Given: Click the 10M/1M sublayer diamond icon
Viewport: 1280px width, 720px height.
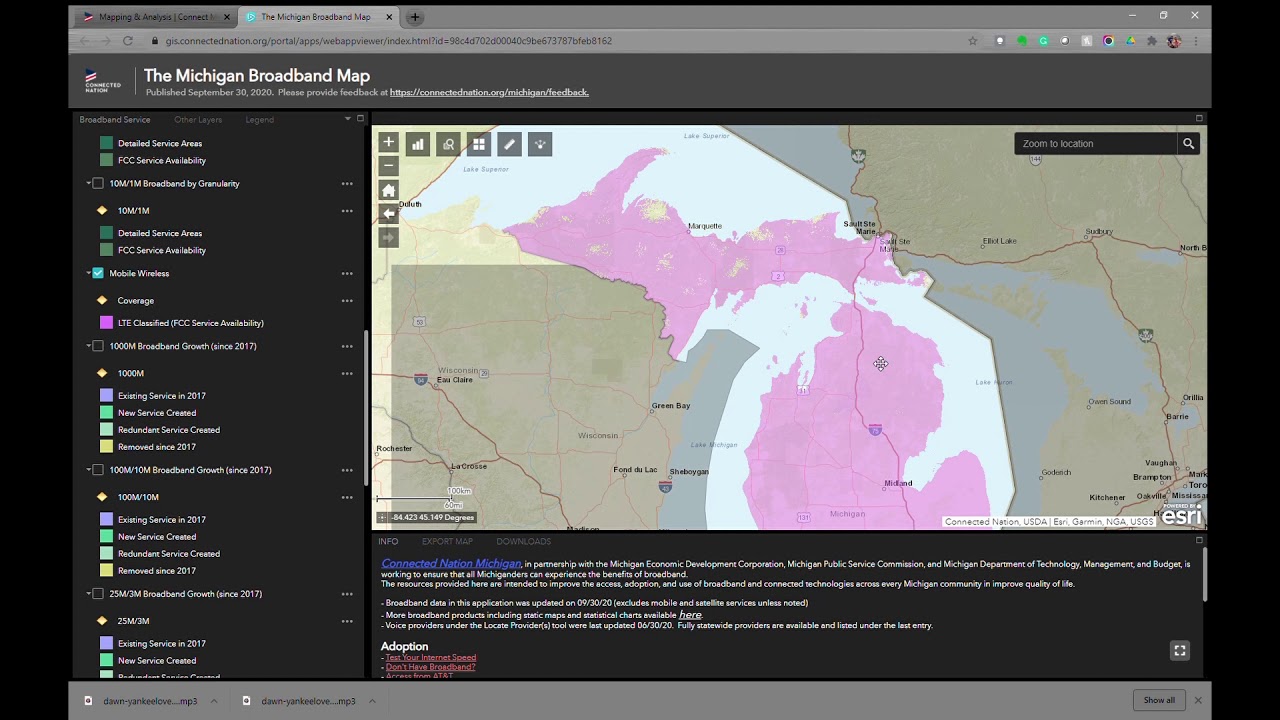Looking at the screenshot, I should [x=102, y=211].
